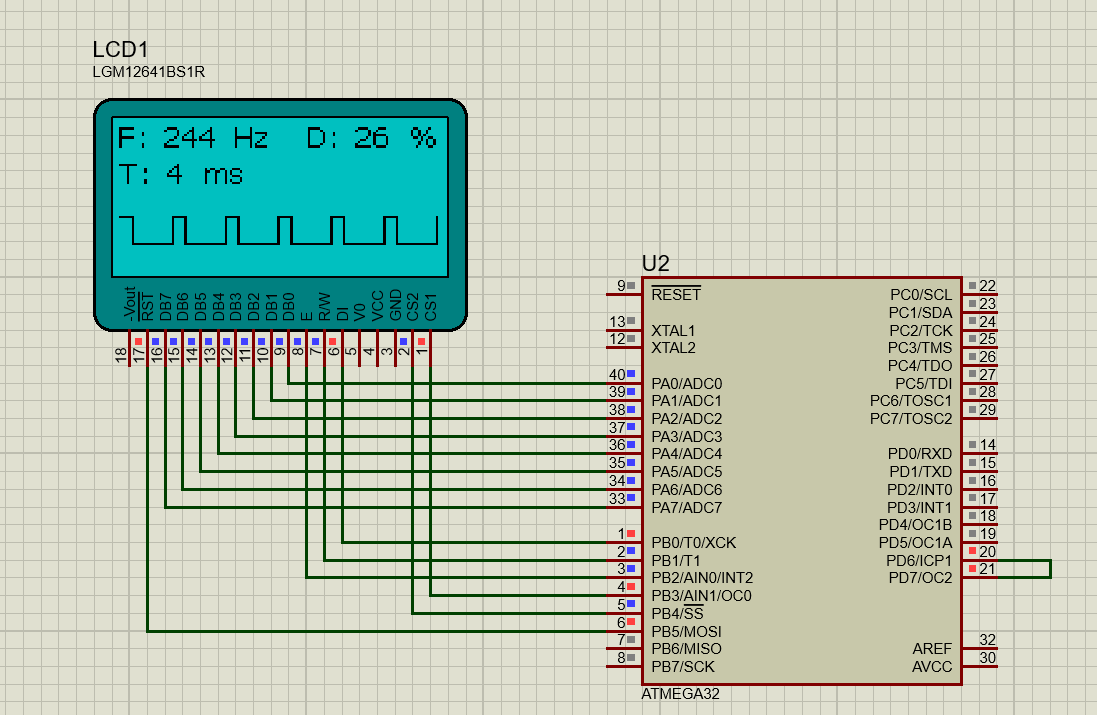
Task: Select the PC3/TMS pin label
Action: (920, 348)
